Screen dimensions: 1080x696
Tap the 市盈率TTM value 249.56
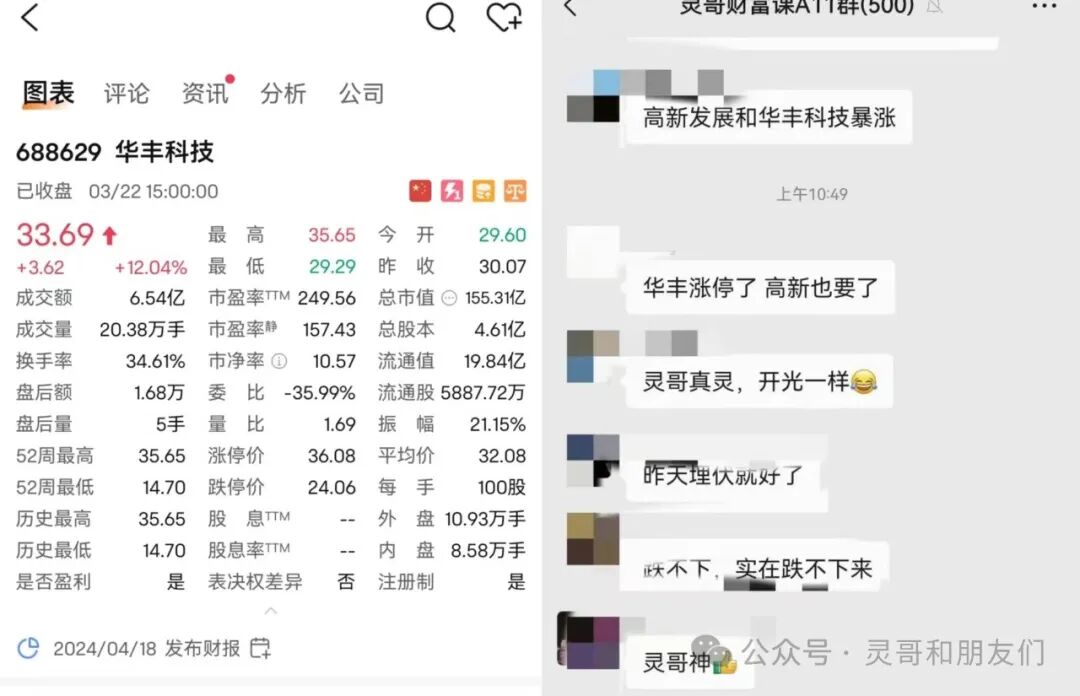326,298
